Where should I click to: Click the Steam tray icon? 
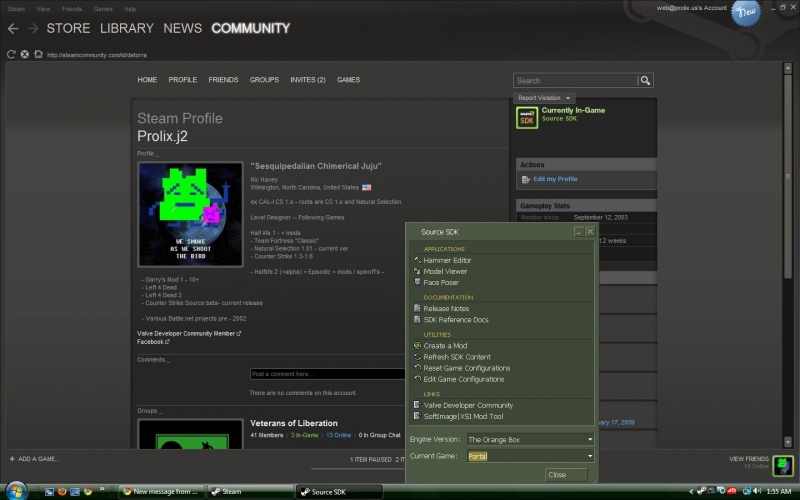[x=702, y=491]
